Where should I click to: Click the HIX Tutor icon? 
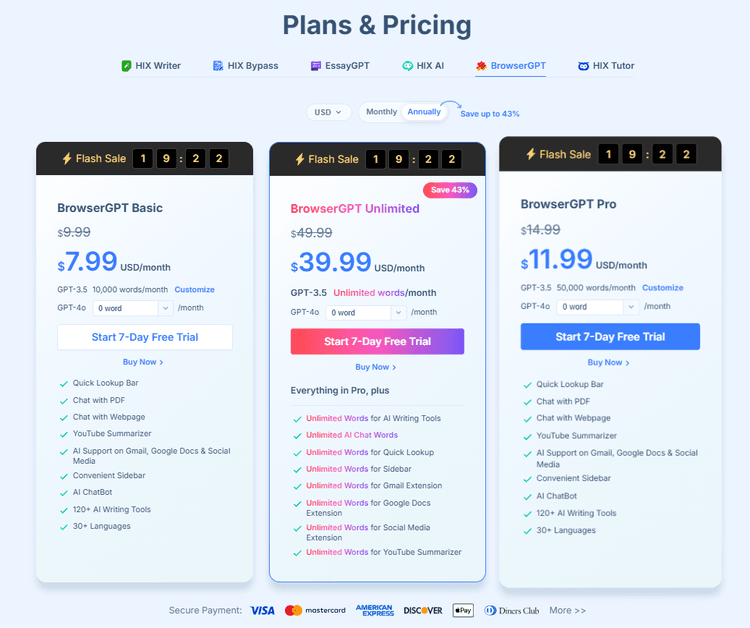tap(584, 66)
